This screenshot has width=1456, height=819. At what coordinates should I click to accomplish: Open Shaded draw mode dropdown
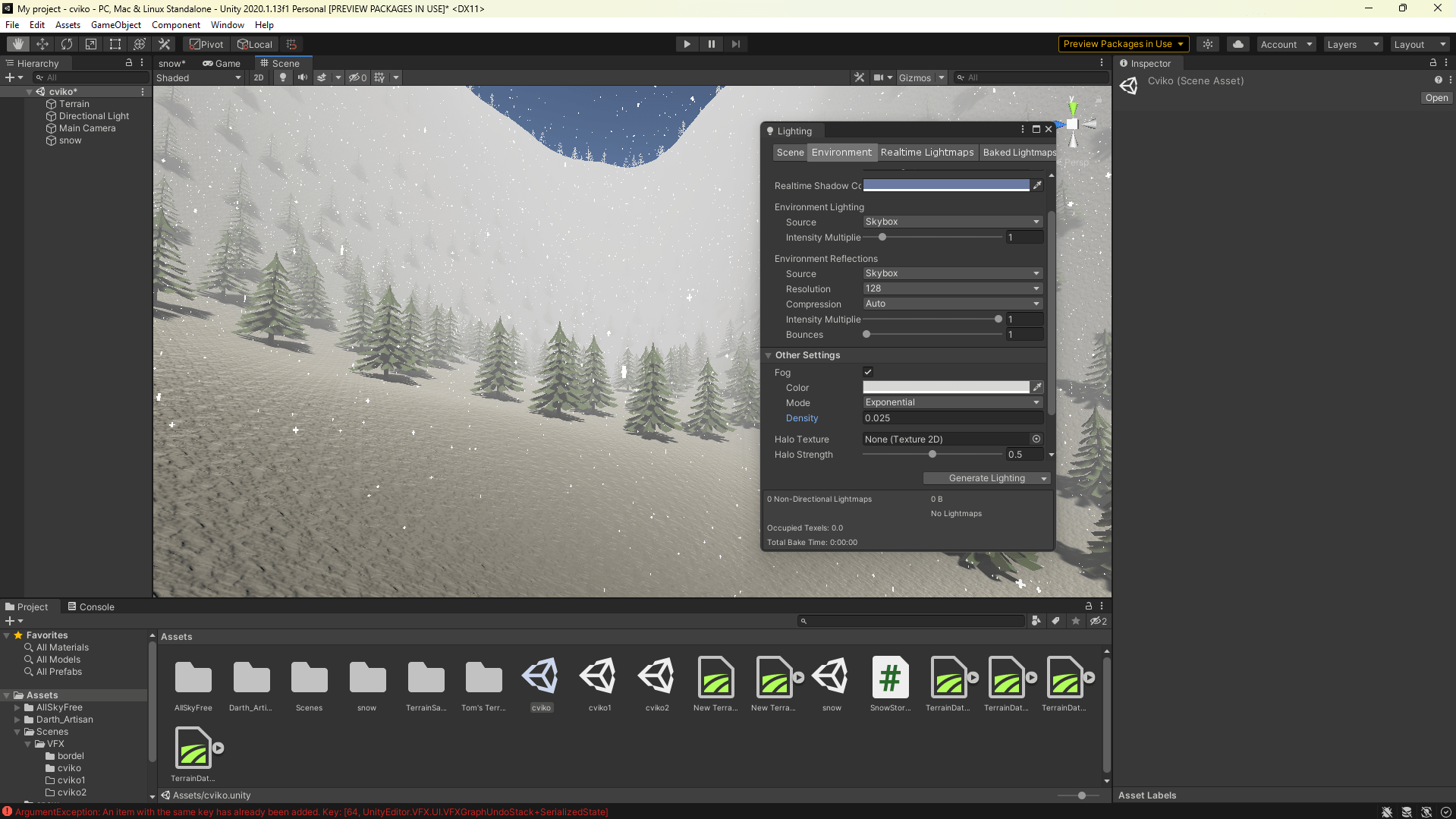[198, 77]
